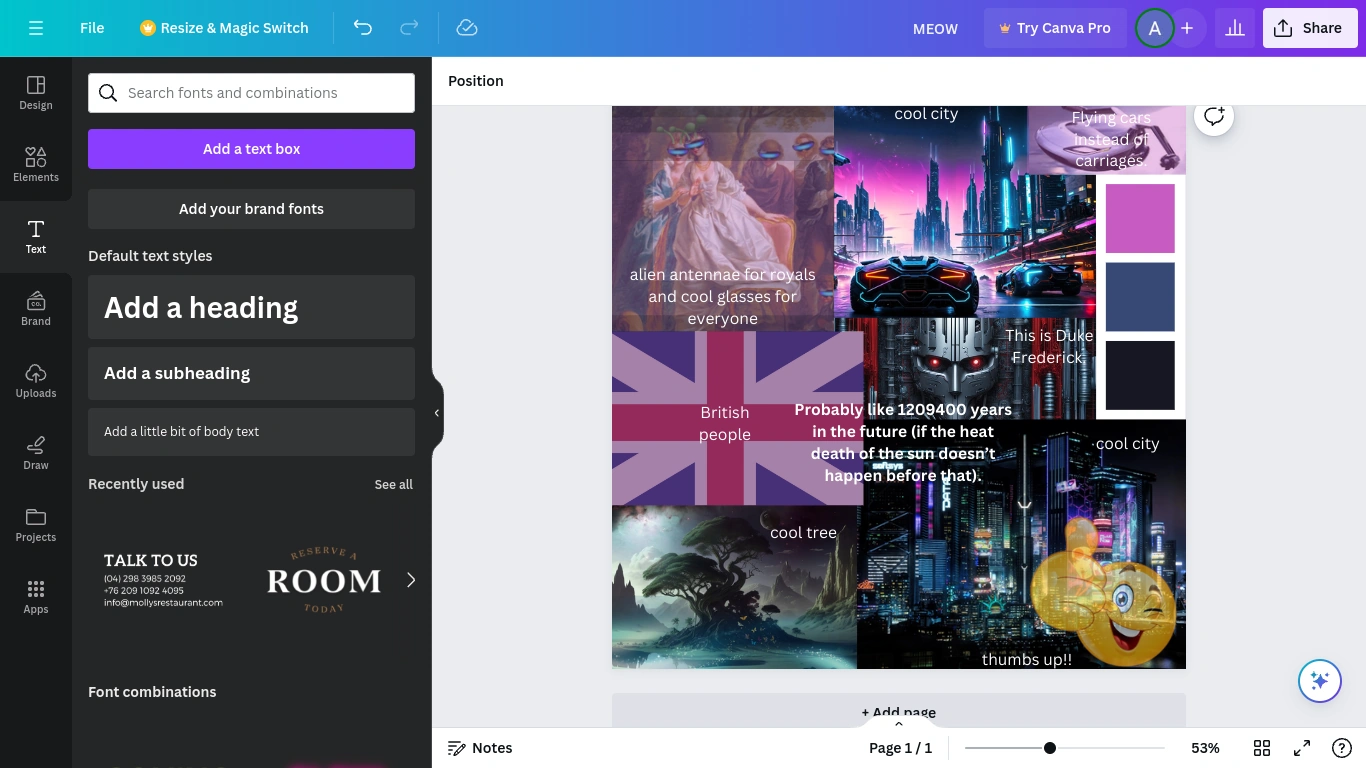Image resolution: width=1366 pixels, height=768 pixels.
Task: Click the fonts search field
Action: pyautogui.click(x=251, y=92)
